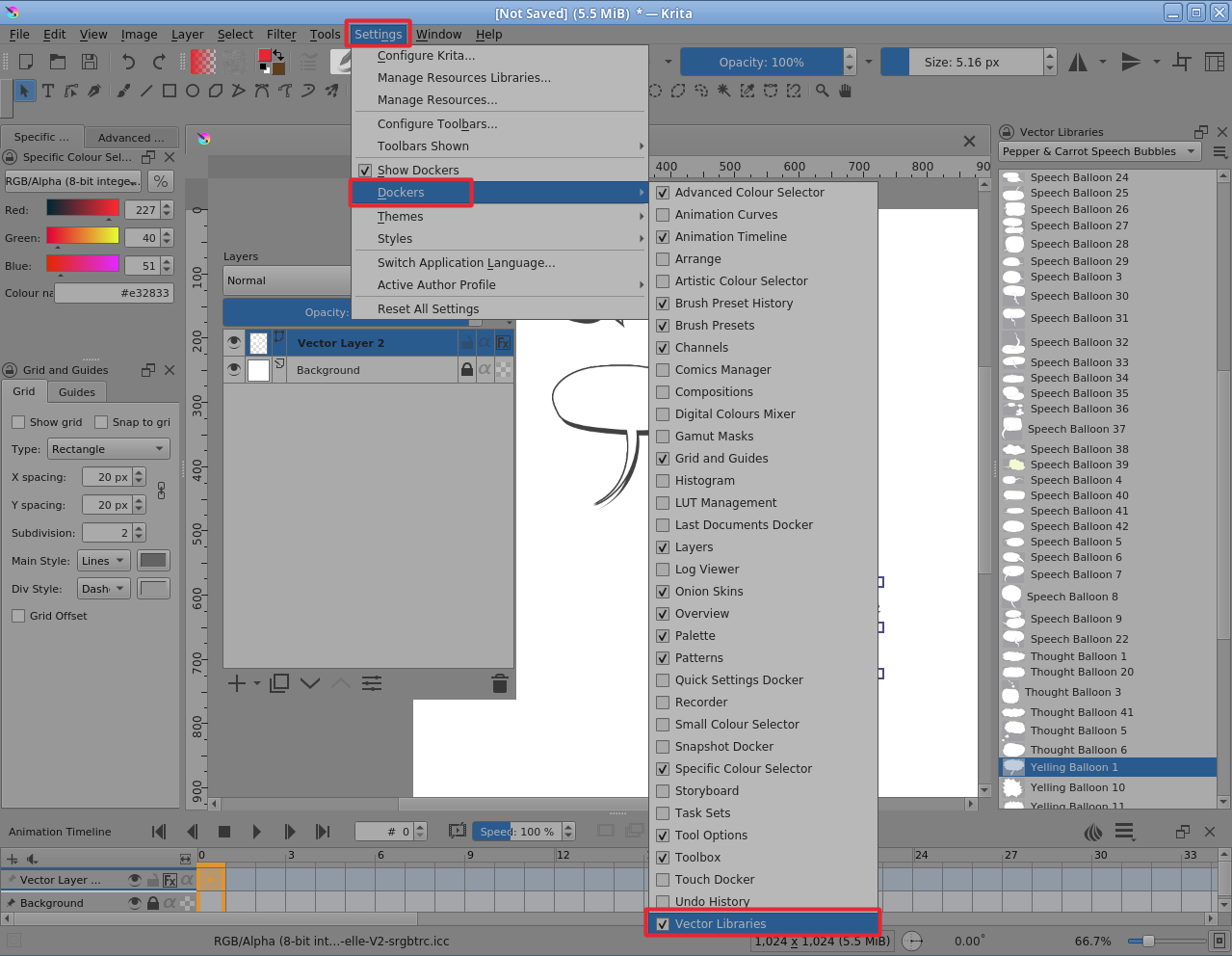Select Thought Balloon 41 in the library

coord(1081,712)
